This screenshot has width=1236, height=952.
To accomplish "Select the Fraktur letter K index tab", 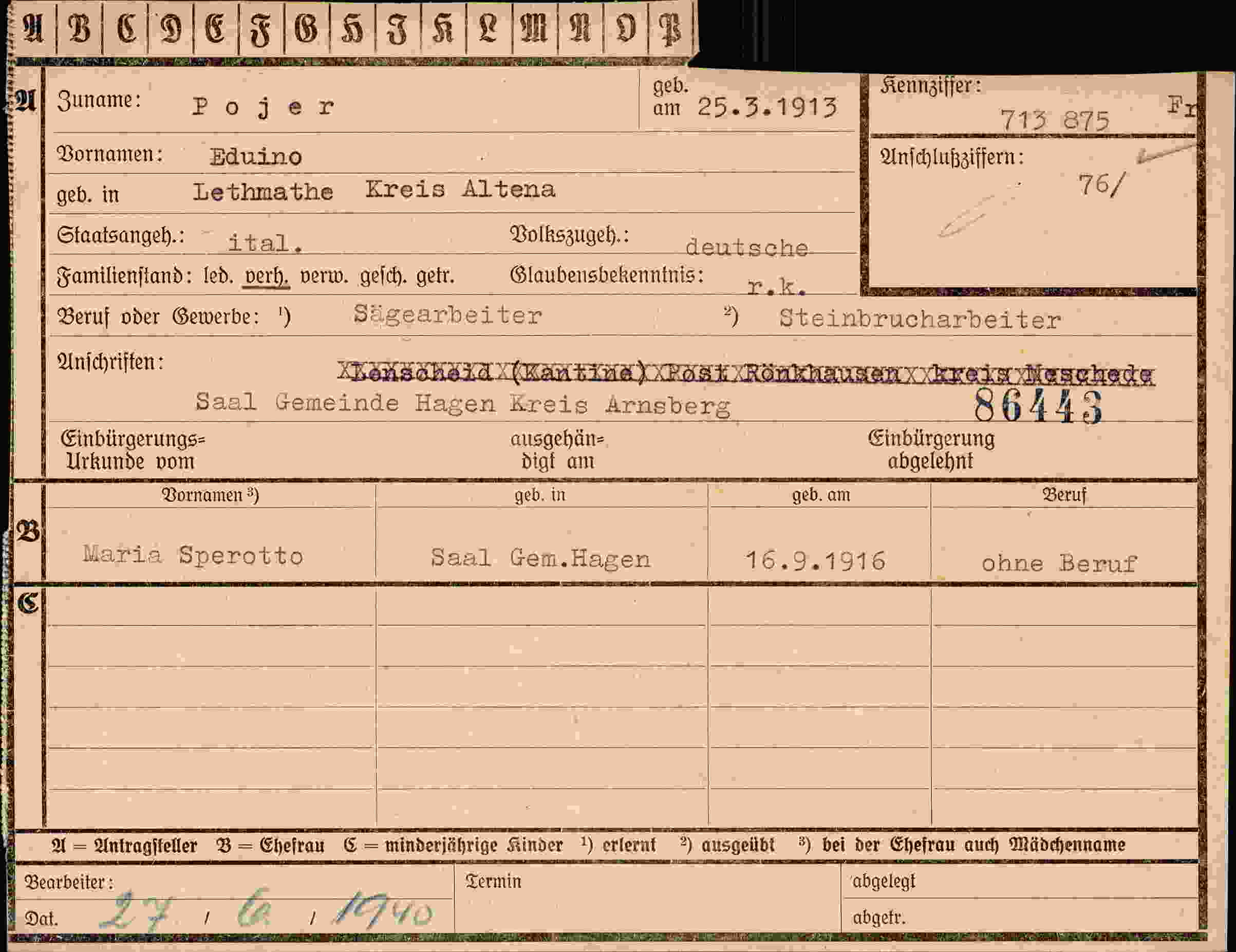I will (x=443, y=28).
